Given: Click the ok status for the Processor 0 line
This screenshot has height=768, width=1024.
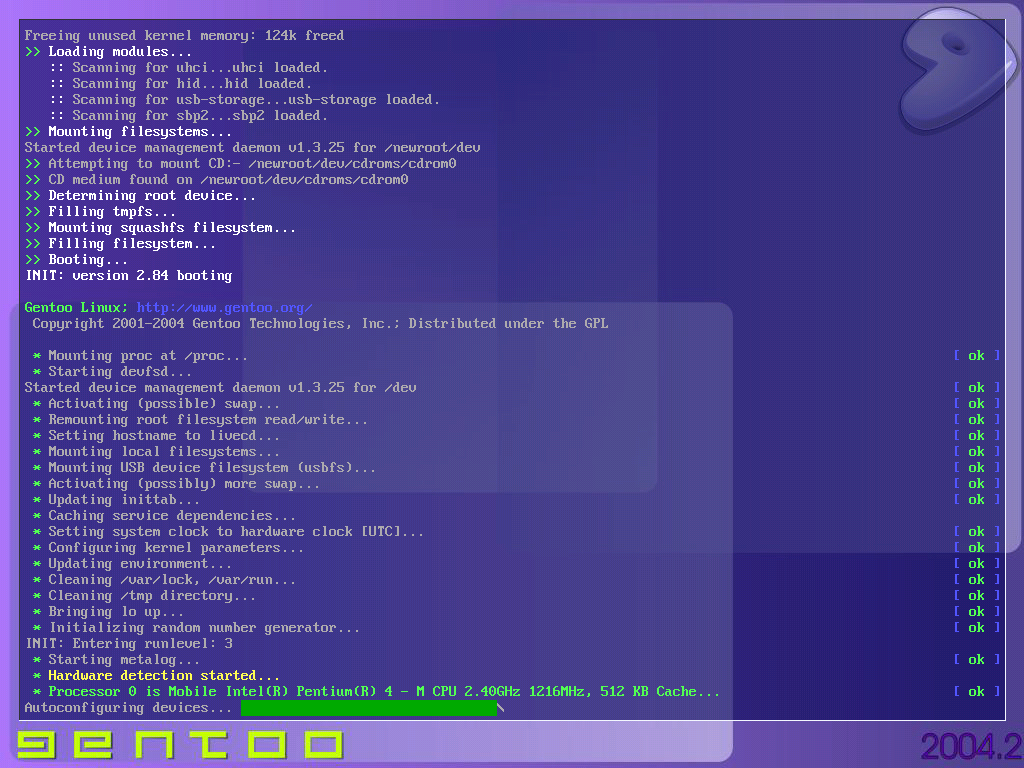Looking at the screenshot, I should (x=976, y=692).
